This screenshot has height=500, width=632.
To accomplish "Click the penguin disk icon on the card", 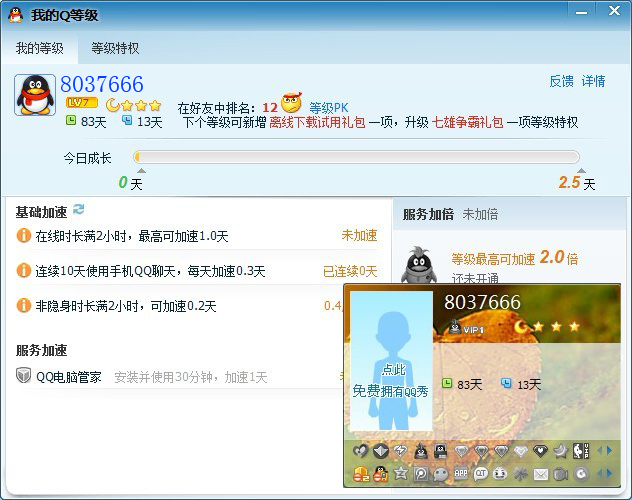I will pos(441,451).
